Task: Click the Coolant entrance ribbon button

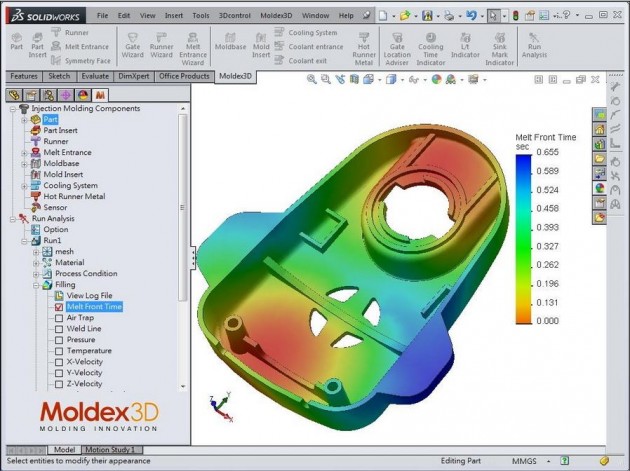Action: click(309, 47)
